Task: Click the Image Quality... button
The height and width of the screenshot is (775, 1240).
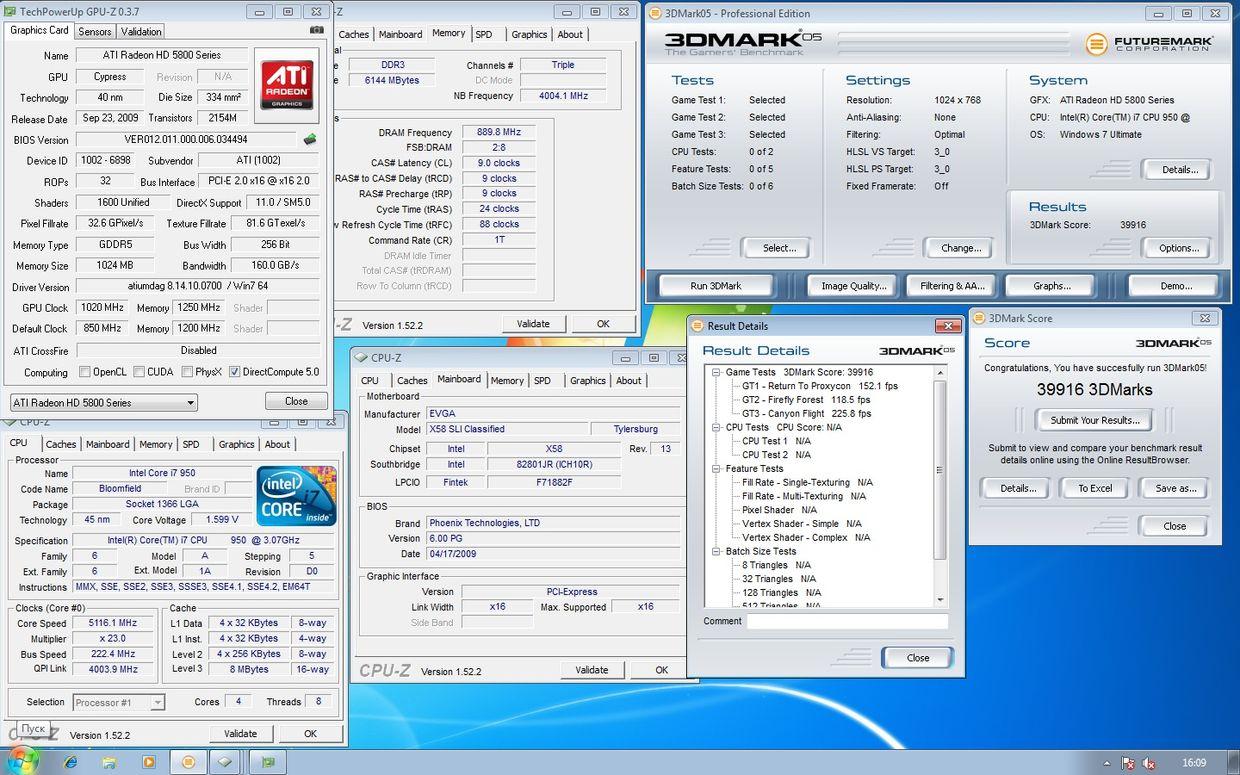Action: click(x=854, y=286)
